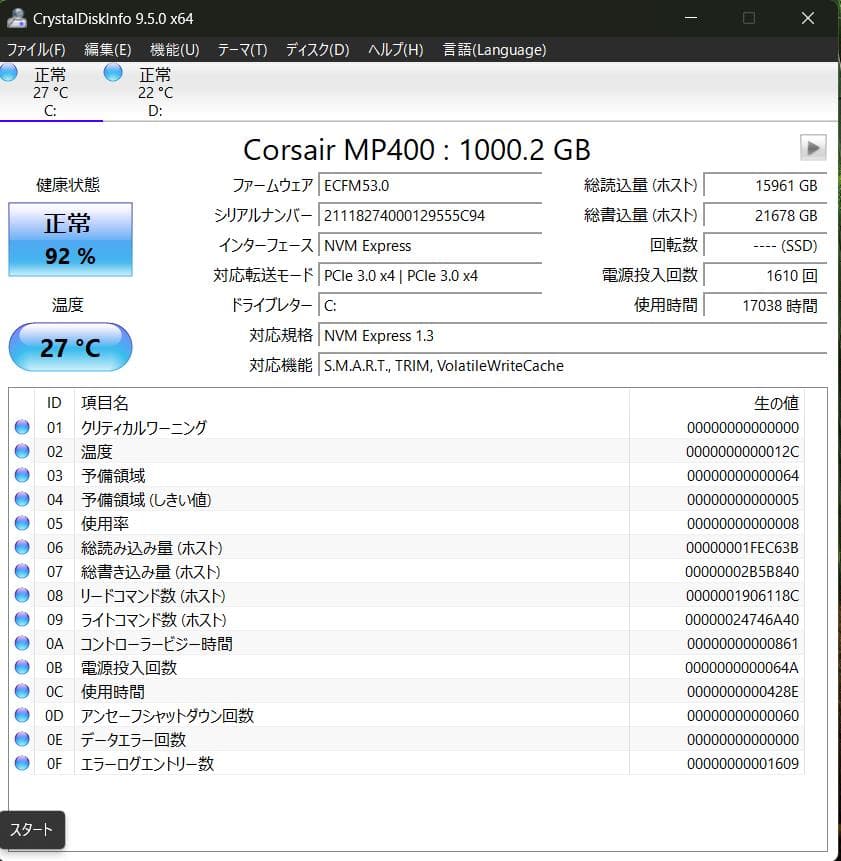Click total host writes value 21678 GB
The height and width of the screenshot is (861, 841).
pyautogui.click(x=765, y=216)
